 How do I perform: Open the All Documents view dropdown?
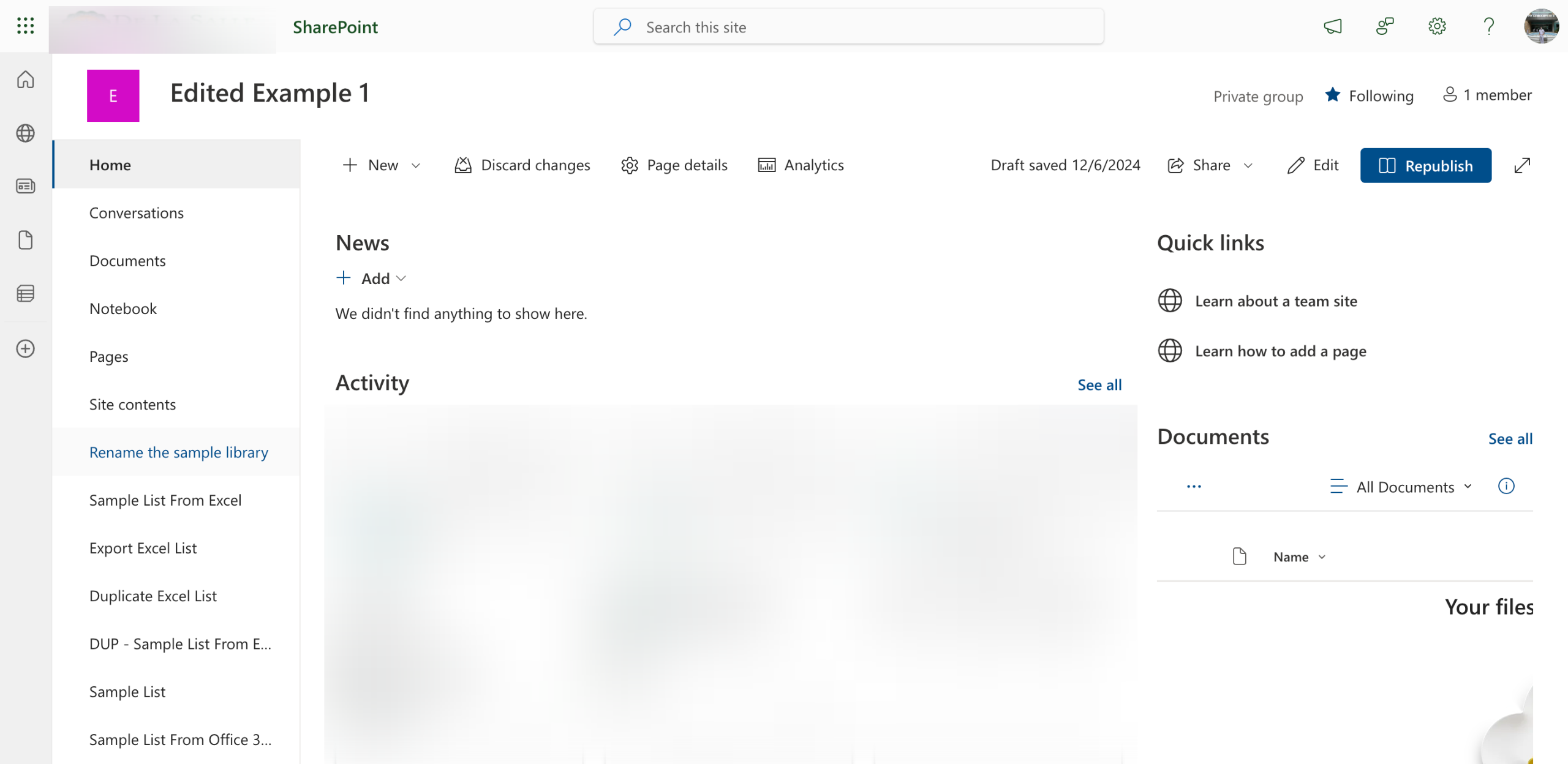coord(1404,487)
